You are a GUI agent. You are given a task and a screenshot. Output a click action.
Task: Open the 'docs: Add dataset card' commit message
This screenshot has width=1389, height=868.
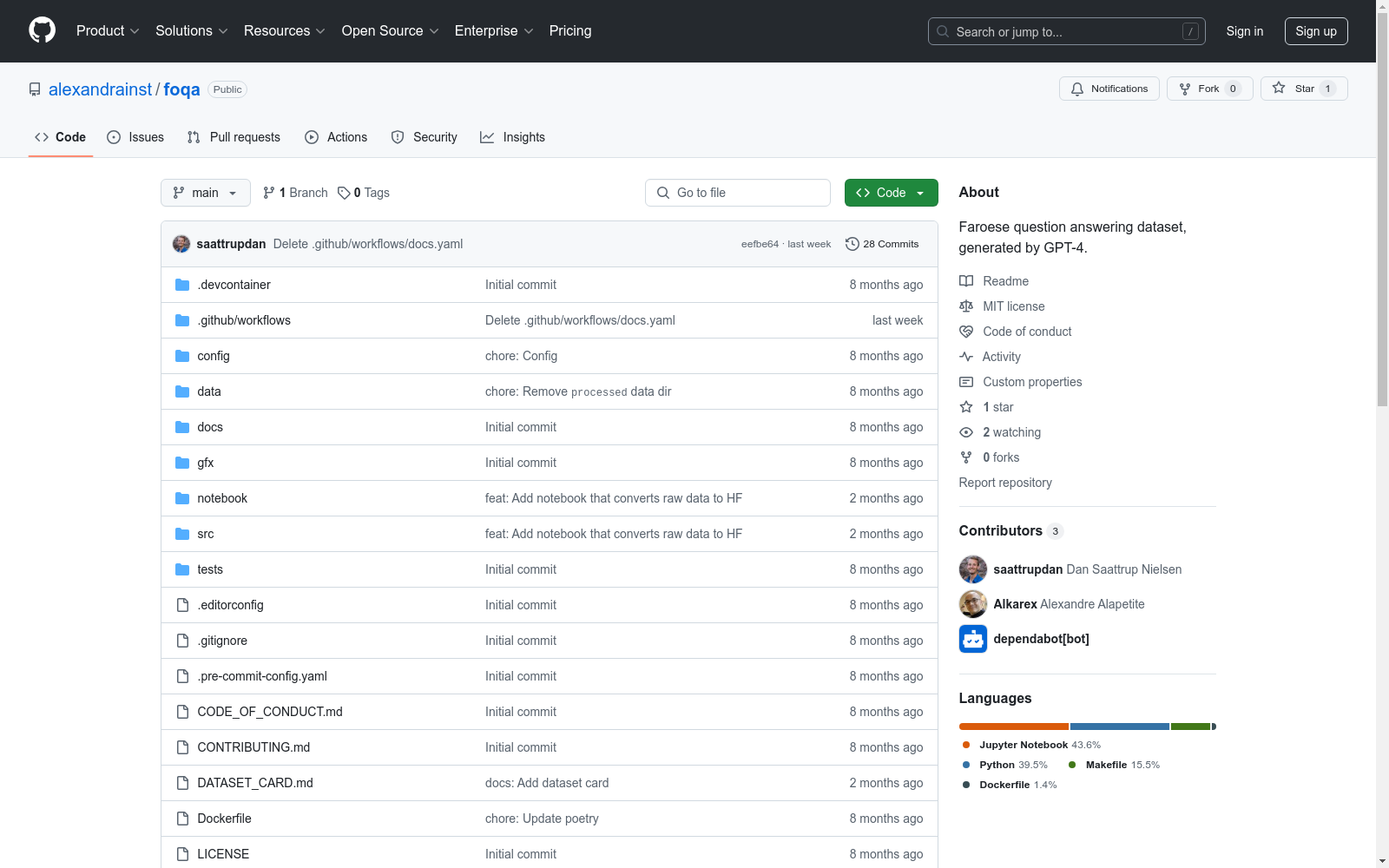pyautogui.click(x=547, y=783)
